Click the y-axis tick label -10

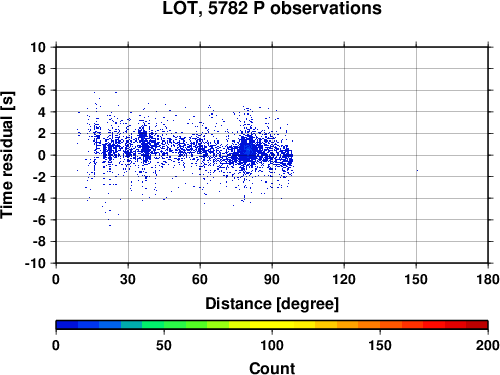pyautogui.click(x=35, y=263)
